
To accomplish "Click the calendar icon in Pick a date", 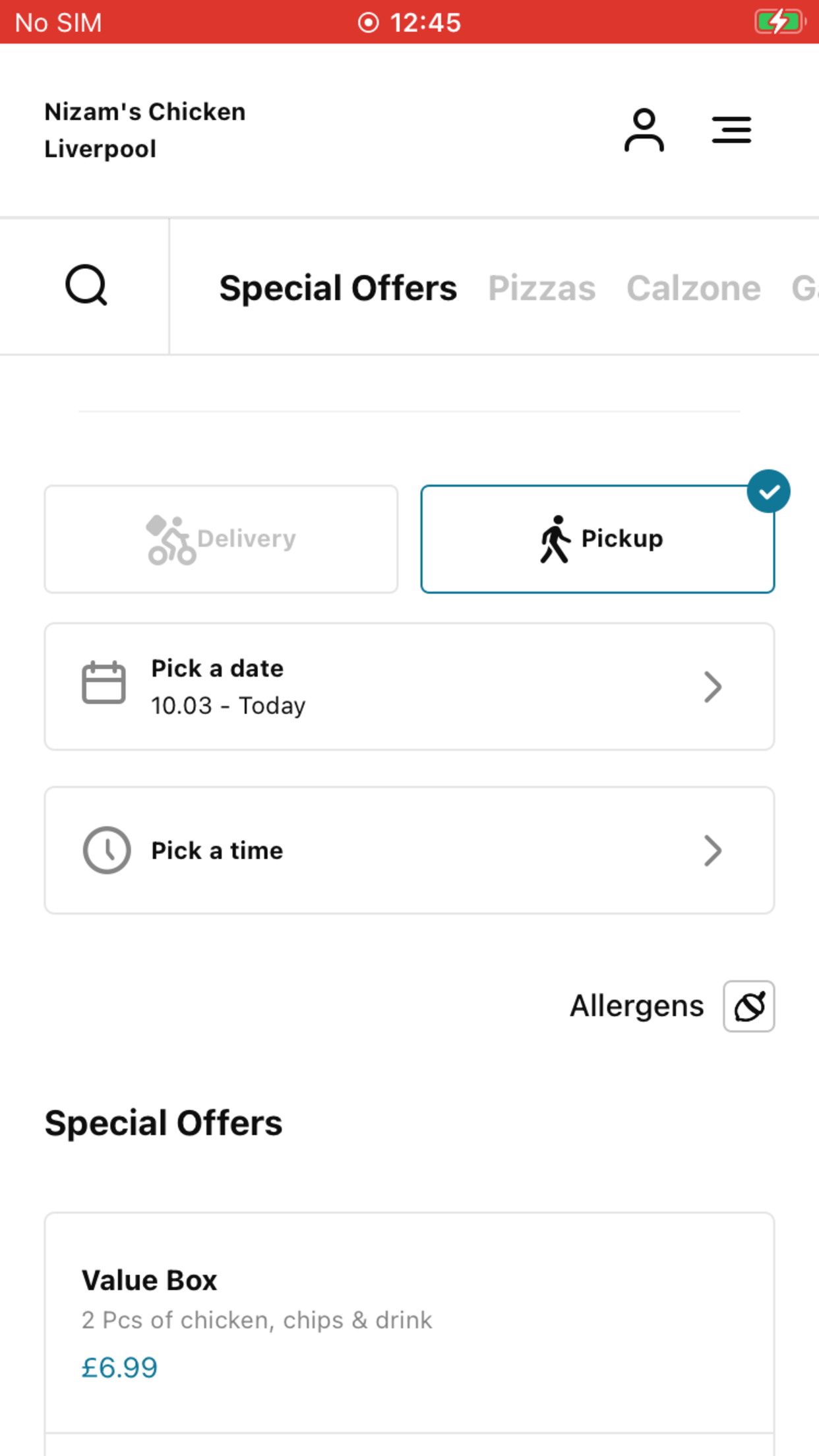I will (104, 682).
